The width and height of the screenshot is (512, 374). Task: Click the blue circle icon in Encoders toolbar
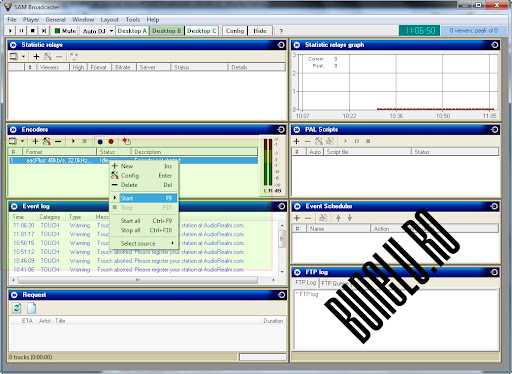(x=100, y=142)
